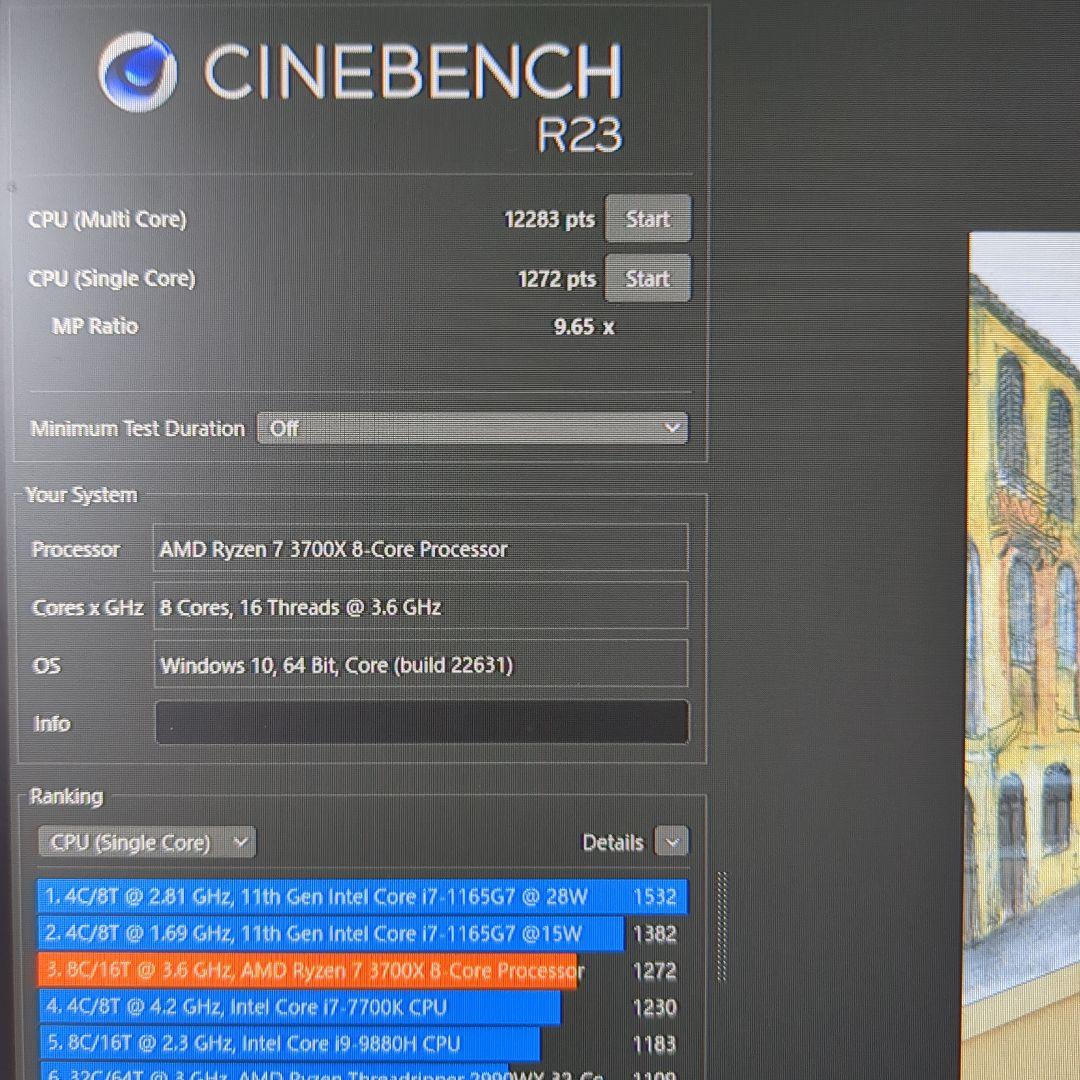Start the CPU Single Core test
The image size is (1080, 1080).
click(647, 279)
